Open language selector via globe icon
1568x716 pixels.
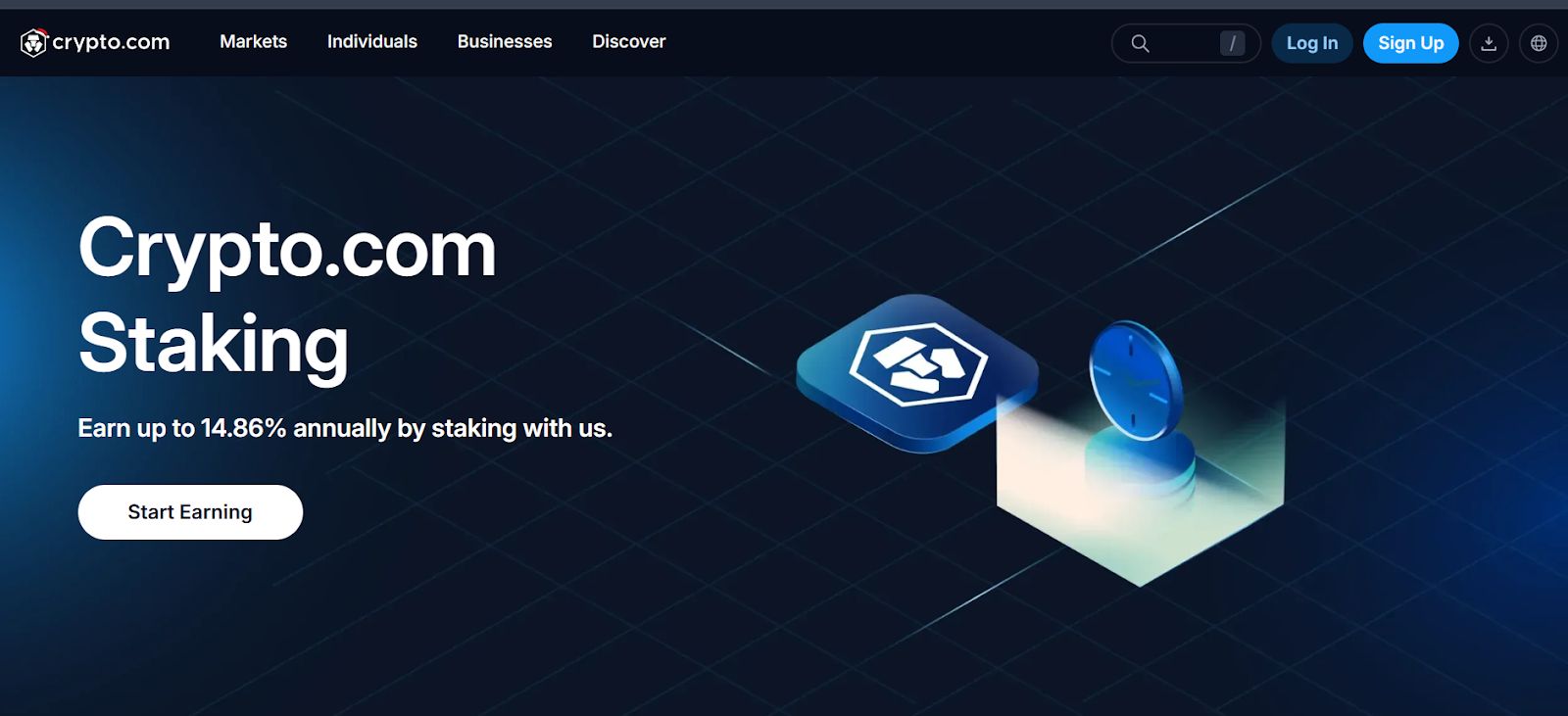[x=1538, y=43]
